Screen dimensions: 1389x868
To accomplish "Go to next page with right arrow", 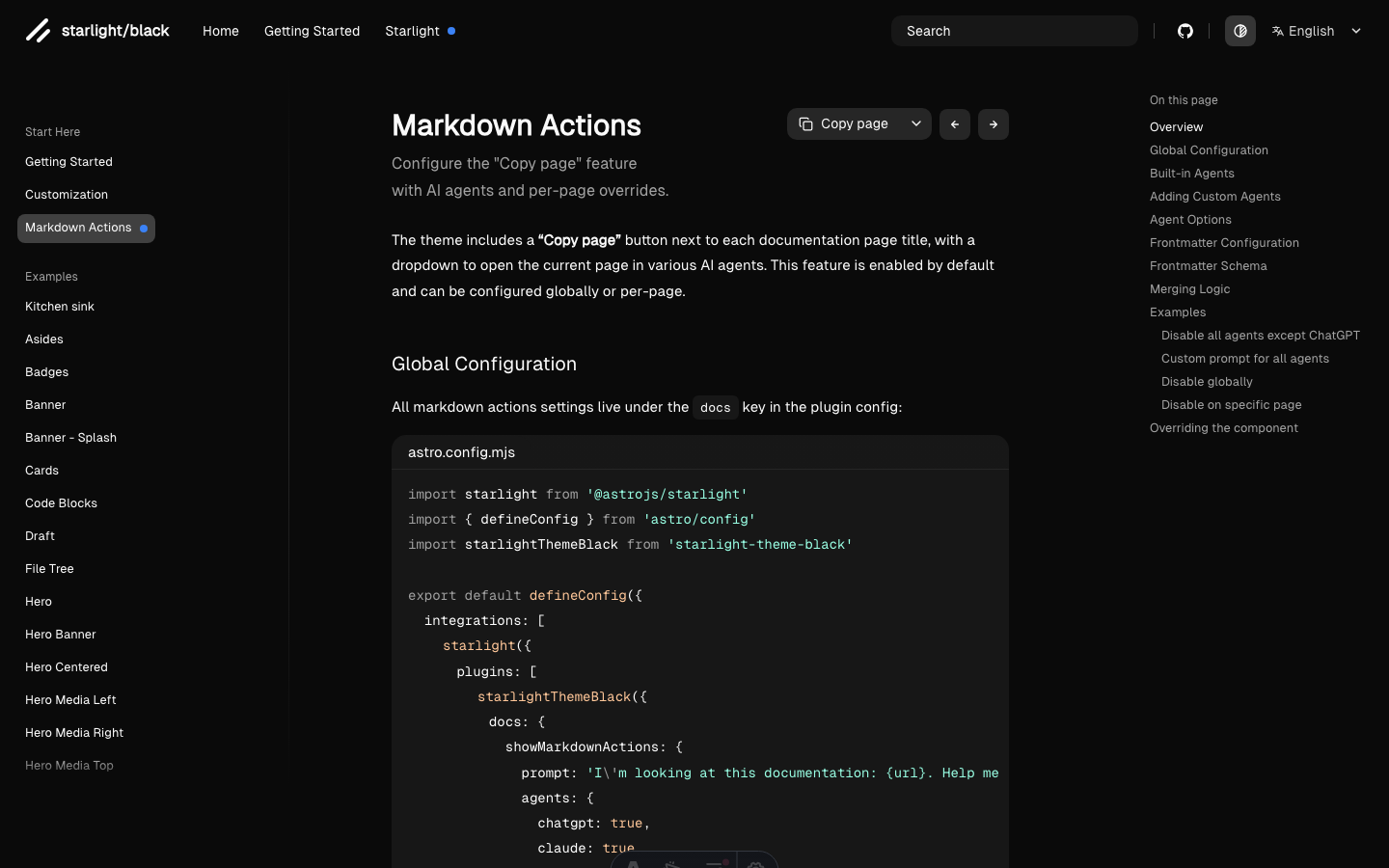I will (x=994, y=124).
